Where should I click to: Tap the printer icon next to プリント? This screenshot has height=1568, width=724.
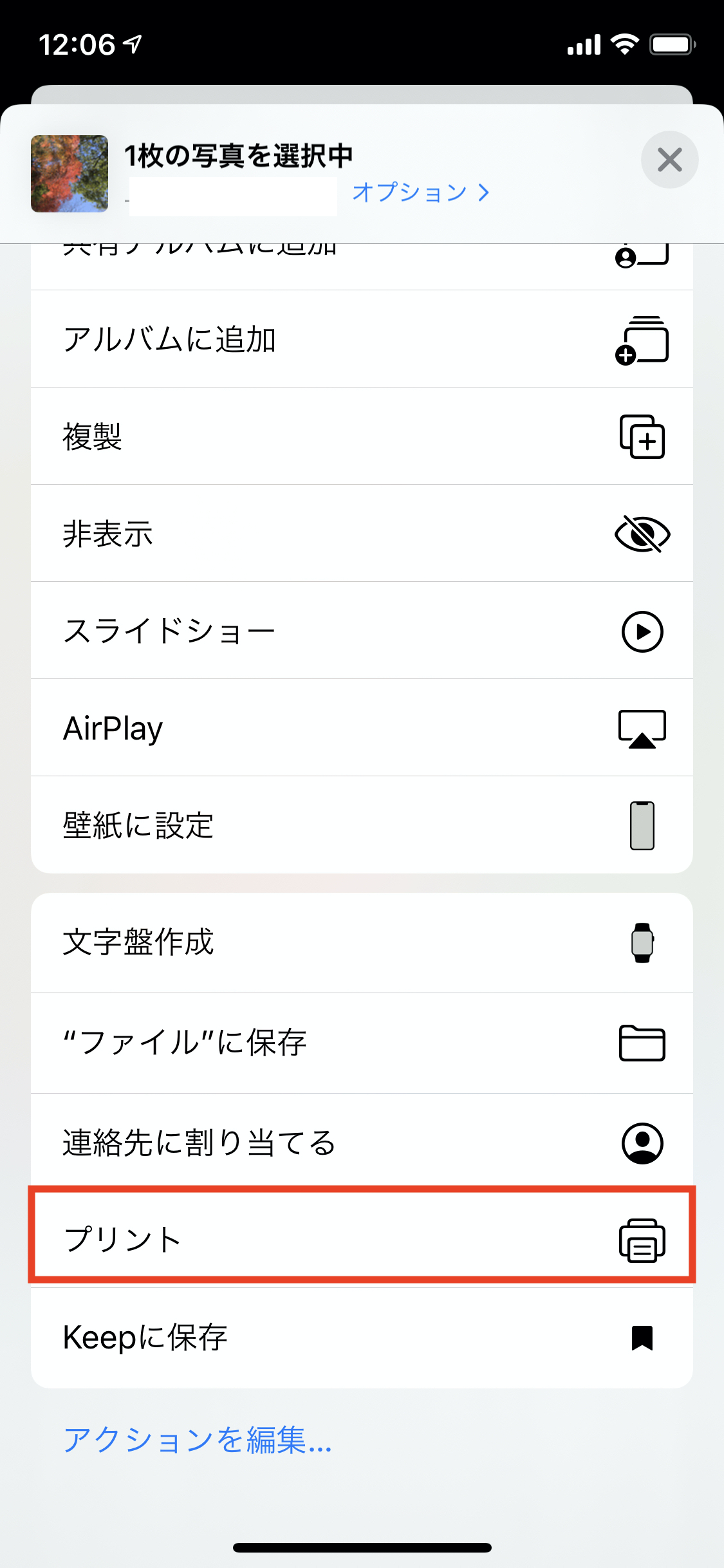tap(642, 1240)
